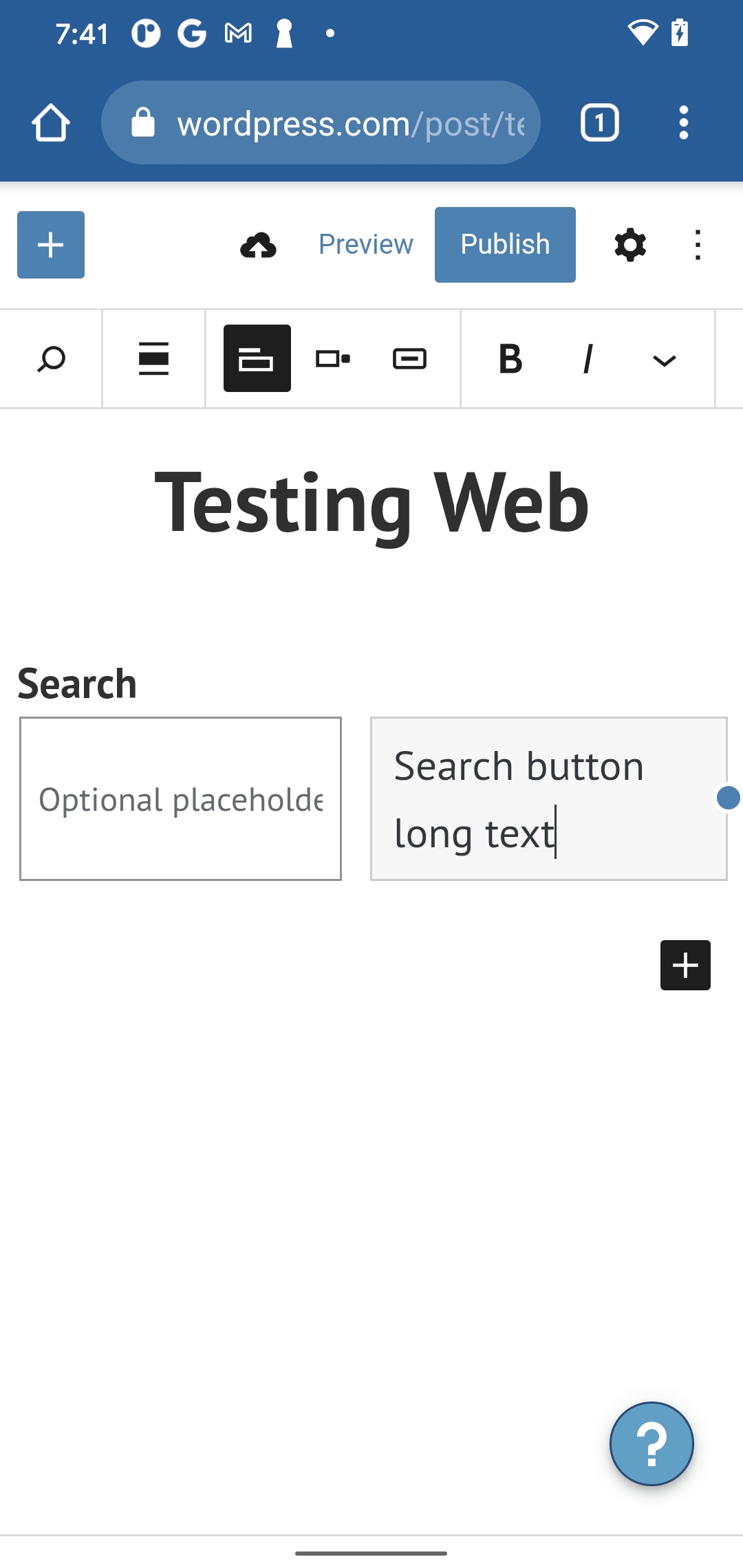The height and width of the screenshot is (1568, 743).
Task: Add a new block below with the plus icon
Action: click(685, 964)
